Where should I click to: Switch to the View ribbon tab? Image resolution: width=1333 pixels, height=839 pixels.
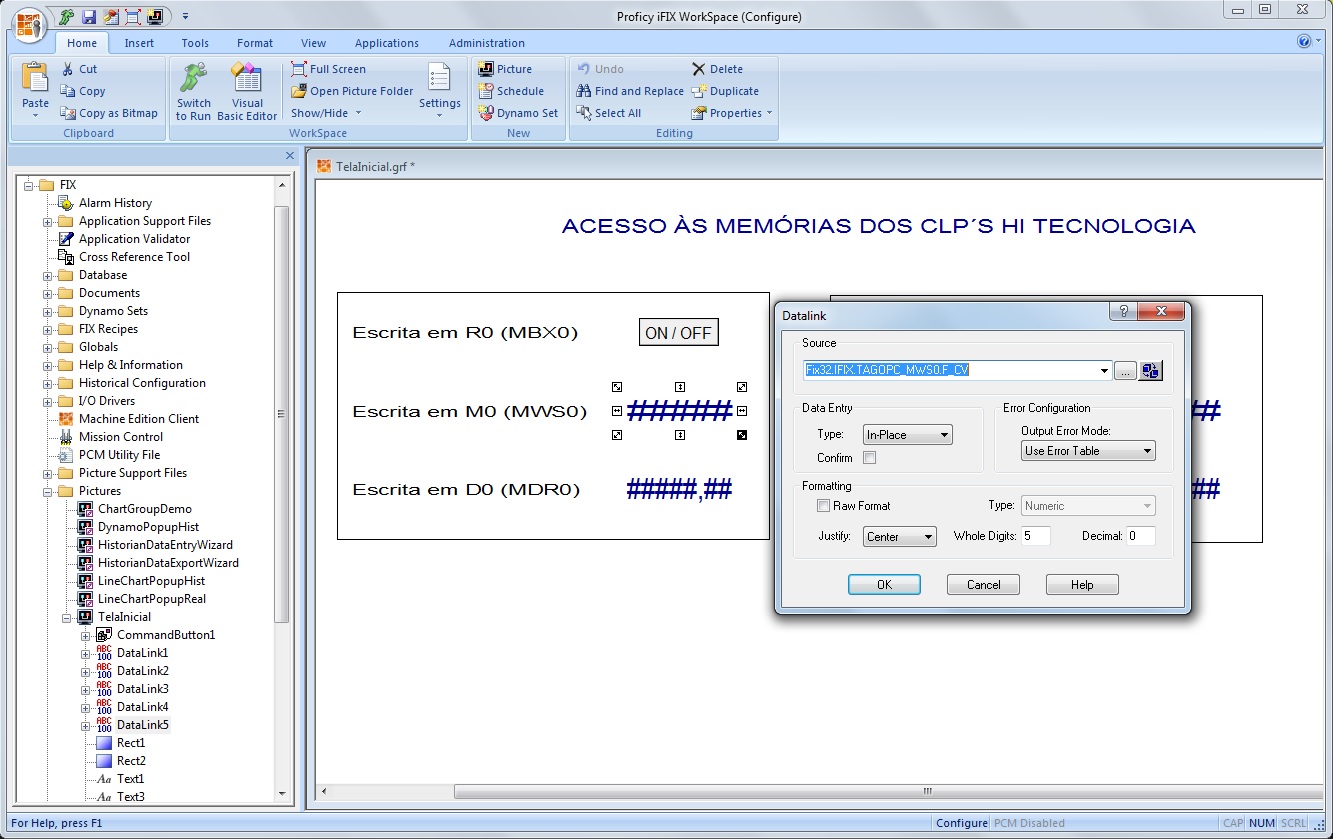pos(314,43)
